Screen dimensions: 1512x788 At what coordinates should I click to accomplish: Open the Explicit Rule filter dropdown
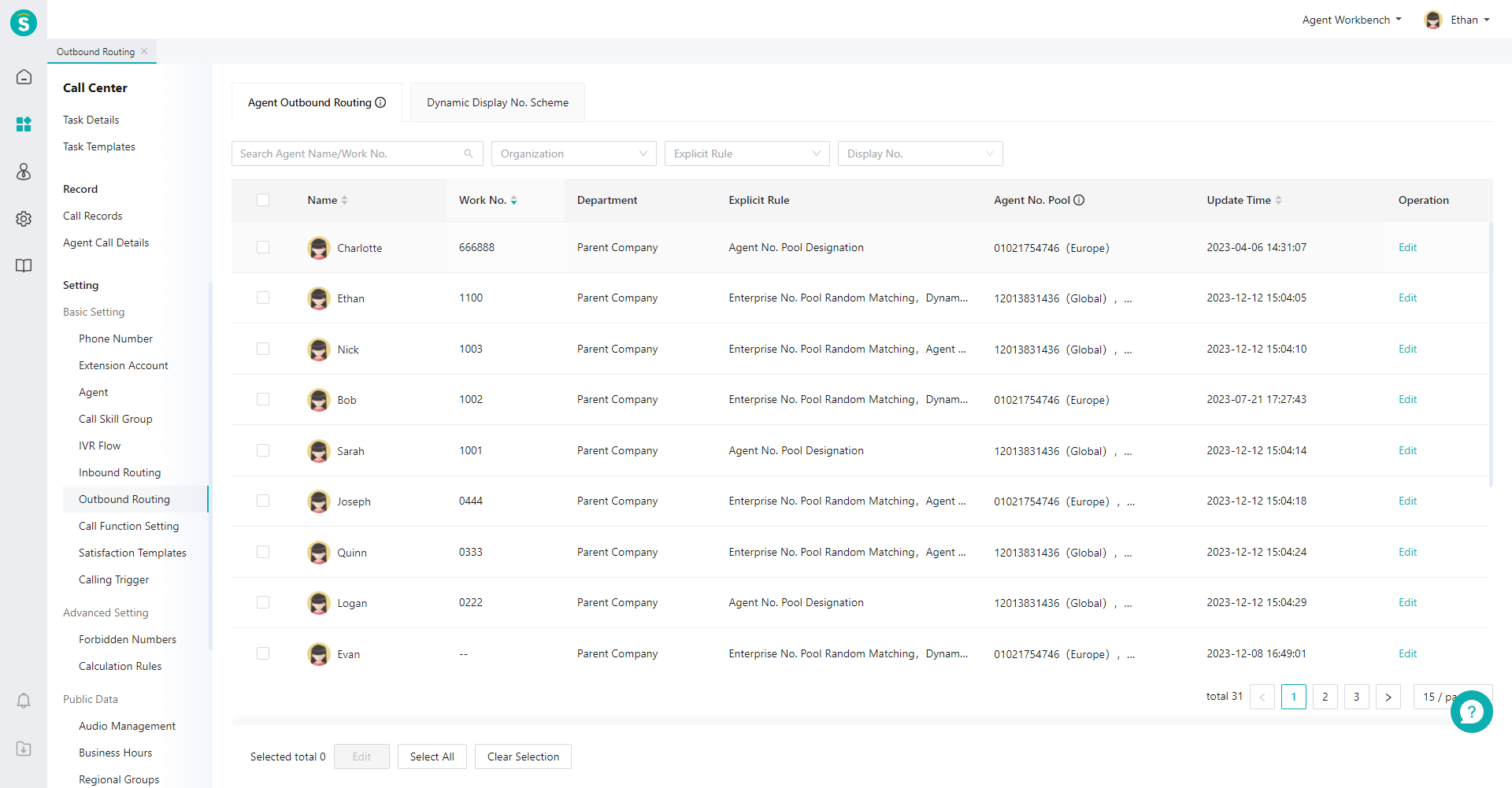click(747, 154)
